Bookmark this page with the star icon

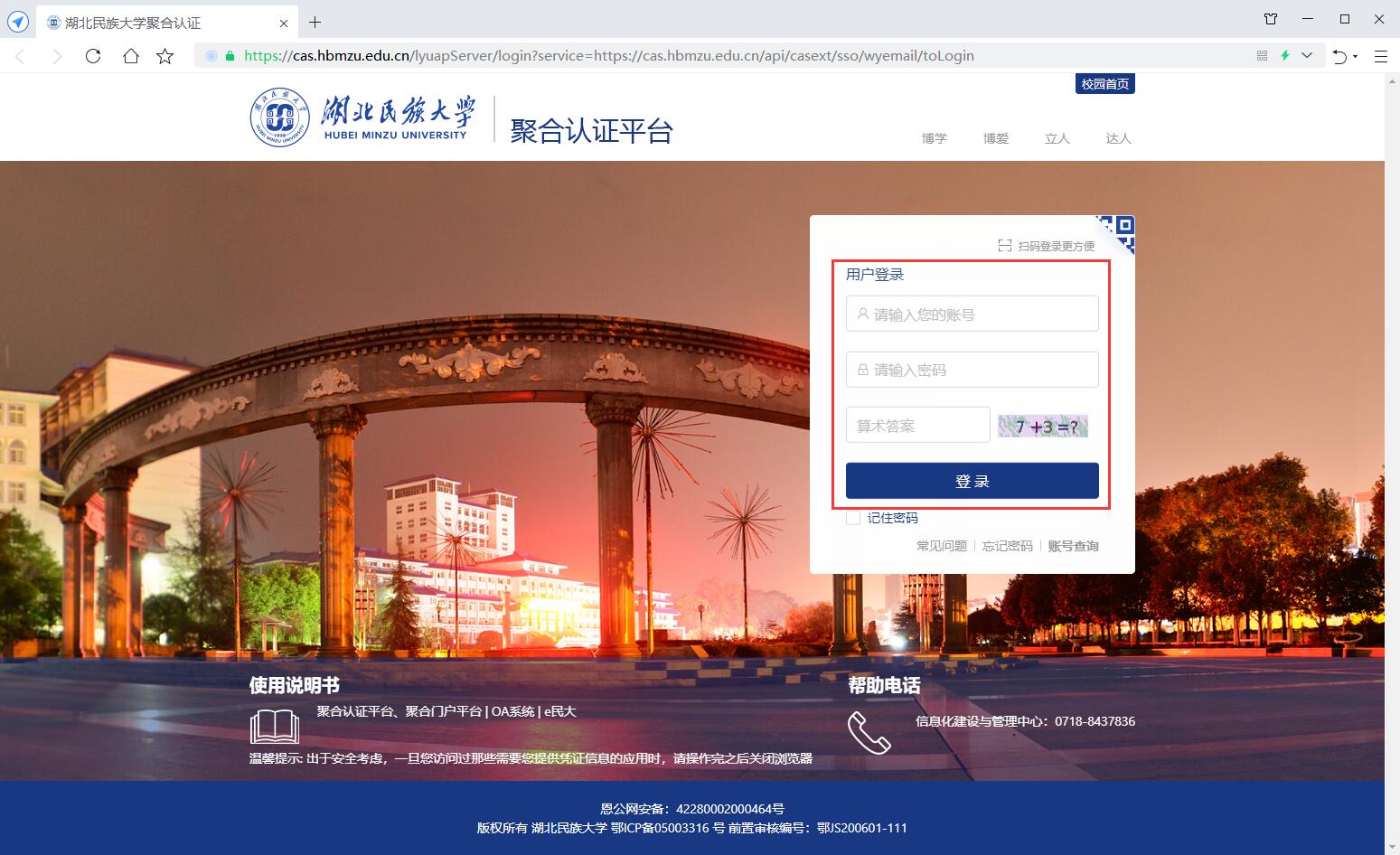pyautogui.click(x=164, y=56)
